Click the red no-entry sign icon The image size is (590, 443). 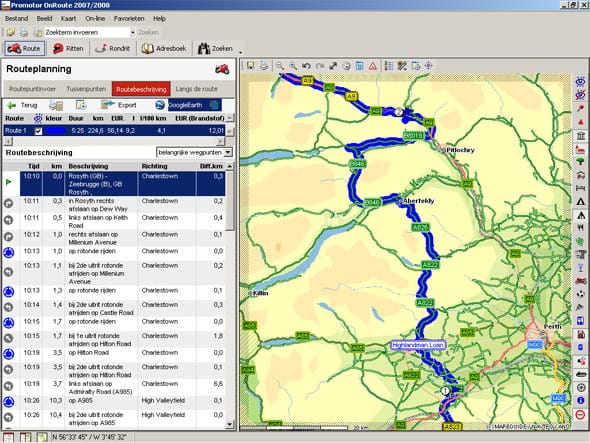[x=581, y=414]
